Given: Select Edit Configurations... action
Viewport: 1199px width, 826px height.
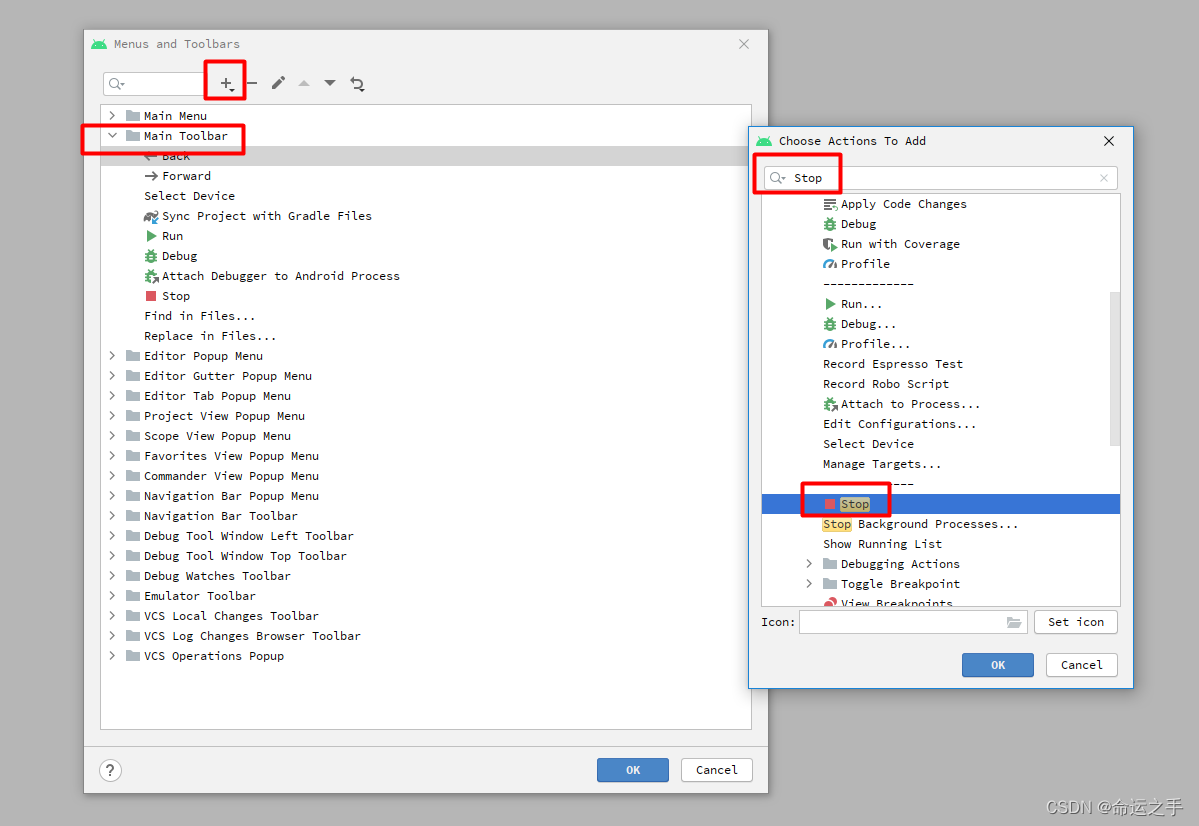Looking at the screenshot, I should point(900,424).
